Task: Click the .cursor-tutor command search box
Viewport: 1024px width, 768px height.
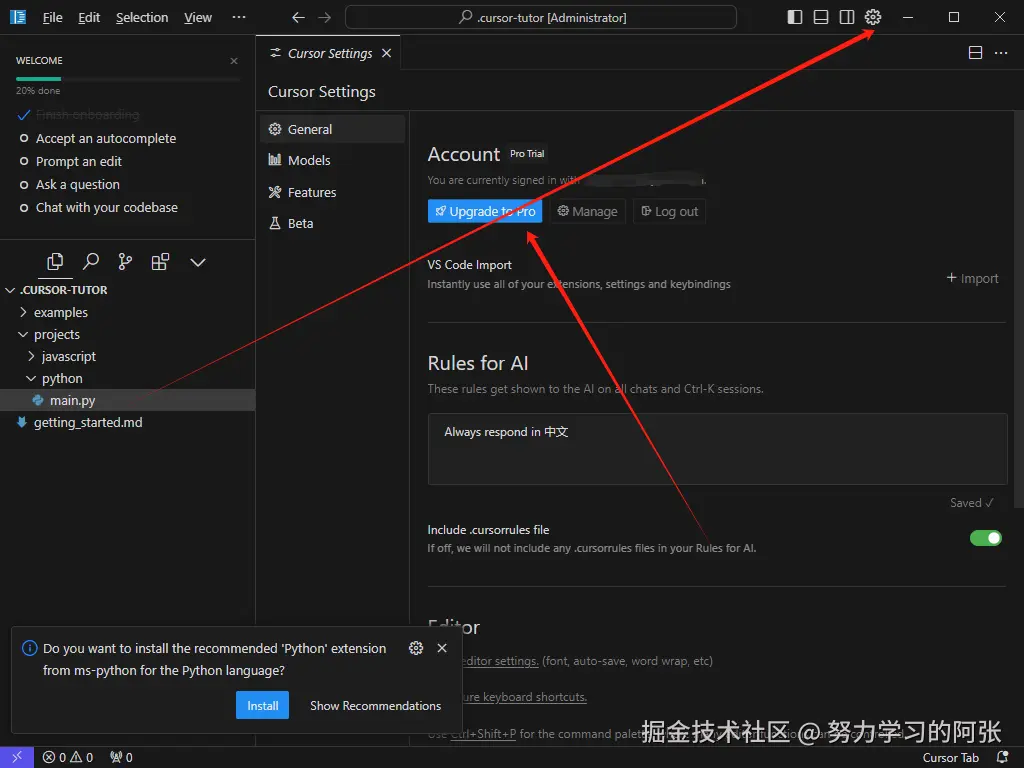Action: (x=541, y=18)
